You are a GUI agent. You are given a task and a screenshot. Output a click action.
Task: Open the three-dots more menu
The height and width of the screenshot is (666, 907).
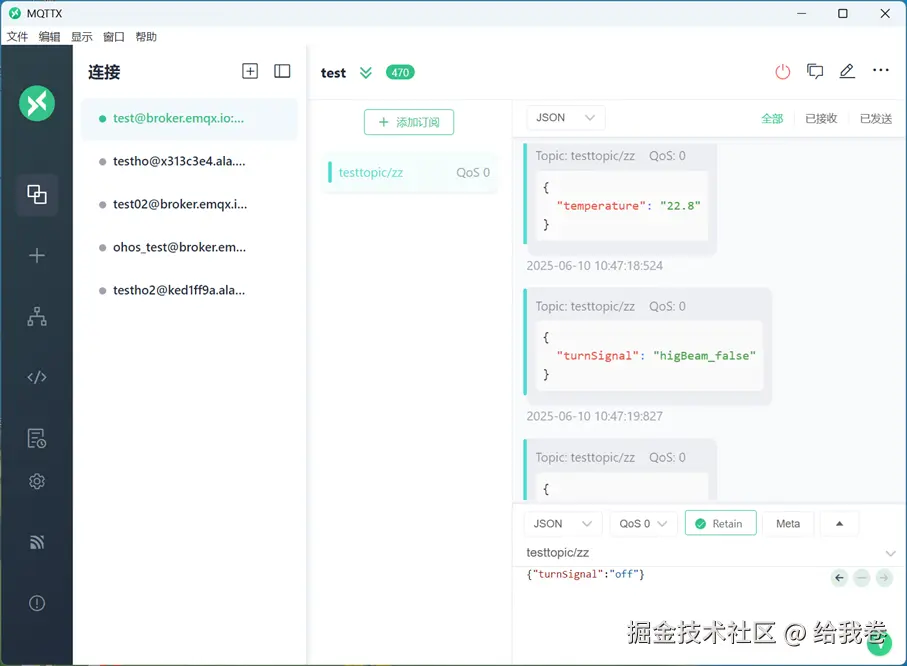[880, 70]
